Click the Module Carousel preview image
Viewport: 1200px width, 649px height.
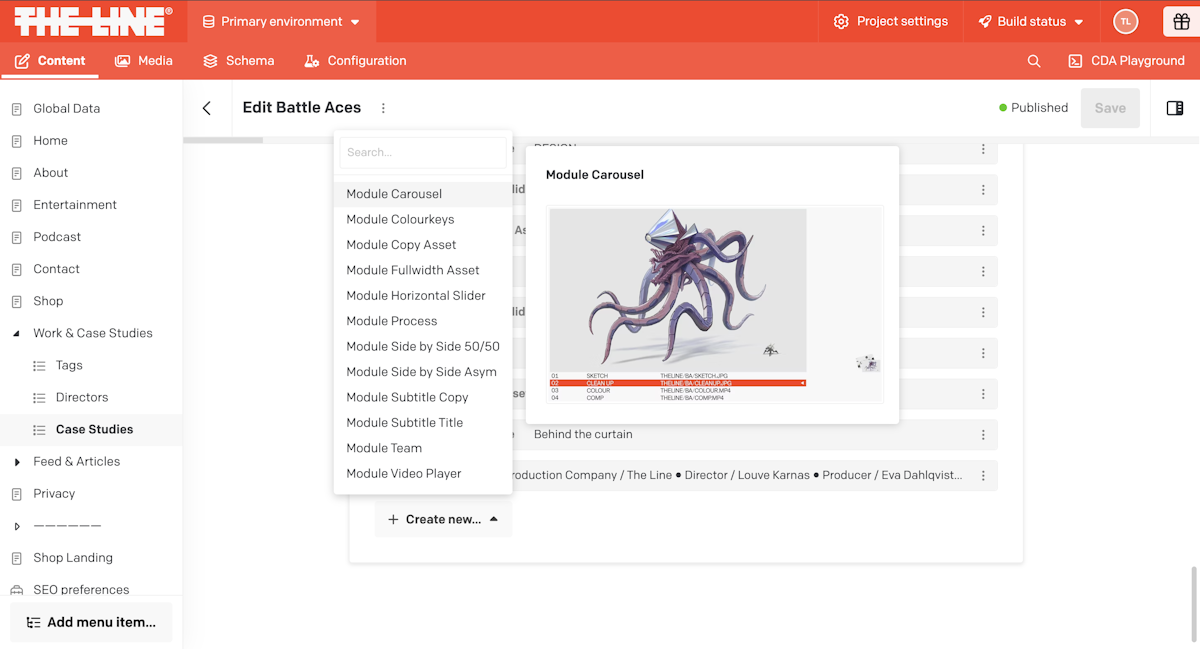715,304
